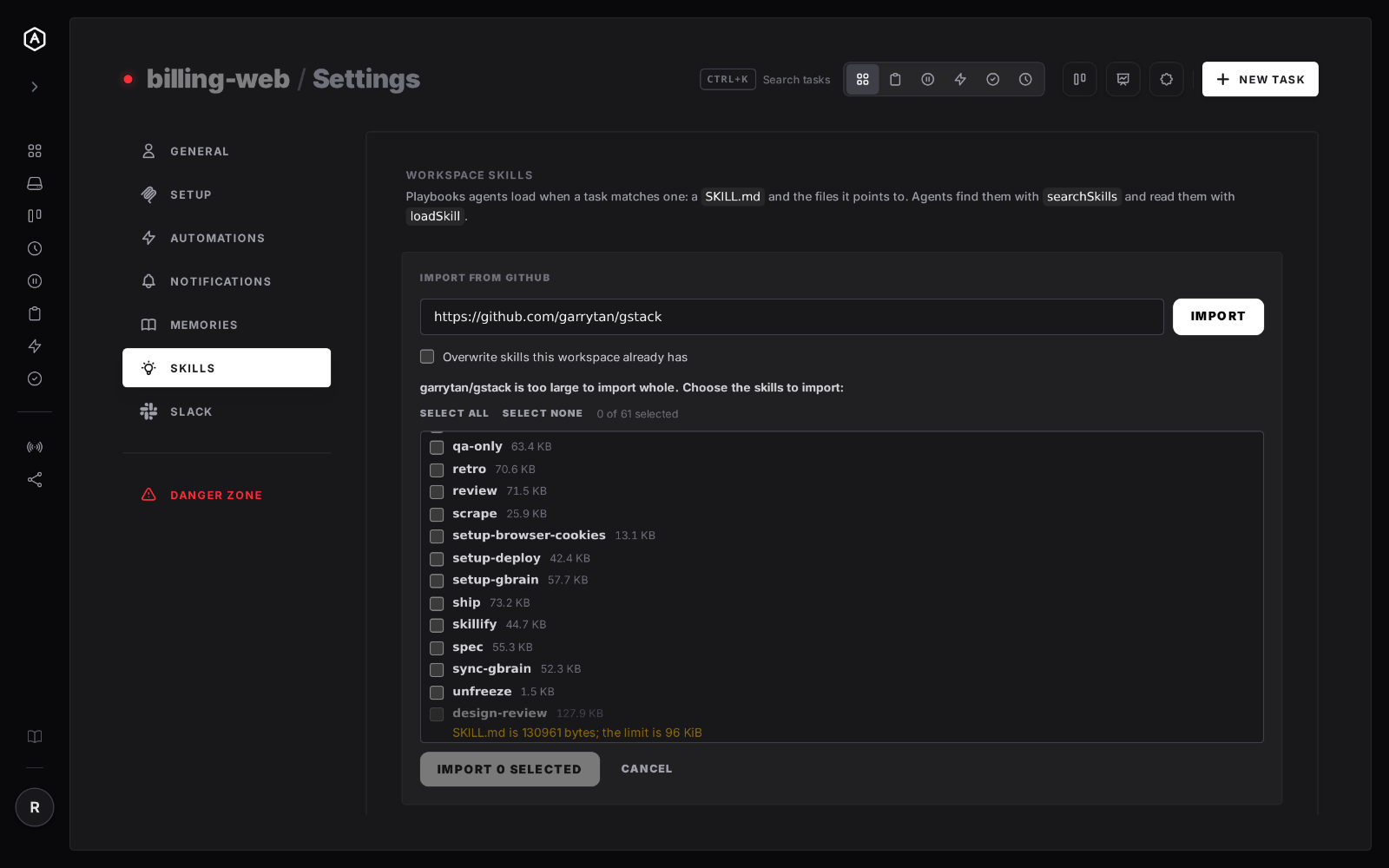Viewport: 1389px width, 868px height.
Task: Select the grid view filter in the header toolbar
Action: 863,79
